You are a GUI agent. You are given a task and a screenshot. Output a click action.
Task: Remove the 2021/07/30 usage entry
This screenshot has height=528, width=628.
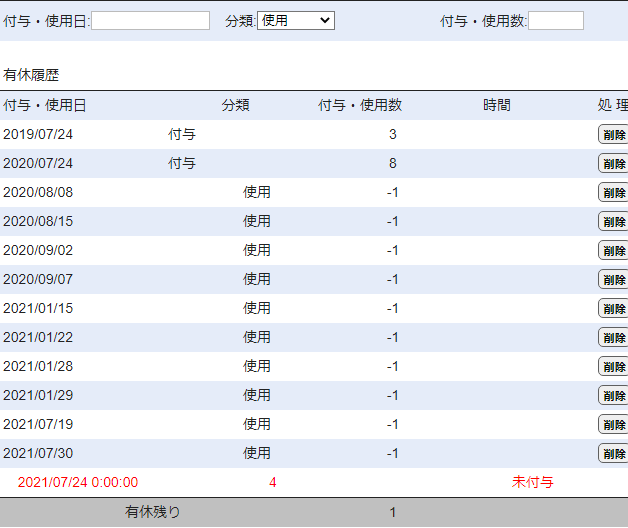(x=613, y=454)
